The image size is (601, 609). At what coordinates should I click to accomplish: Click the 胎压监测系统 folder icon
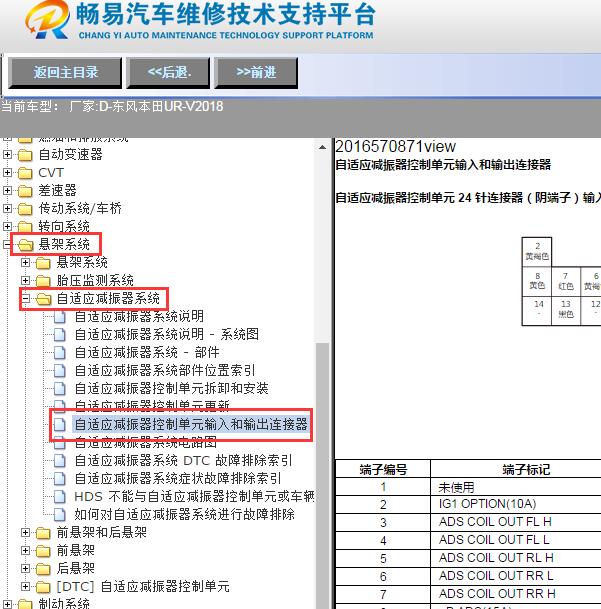click(x=43, y=281)
